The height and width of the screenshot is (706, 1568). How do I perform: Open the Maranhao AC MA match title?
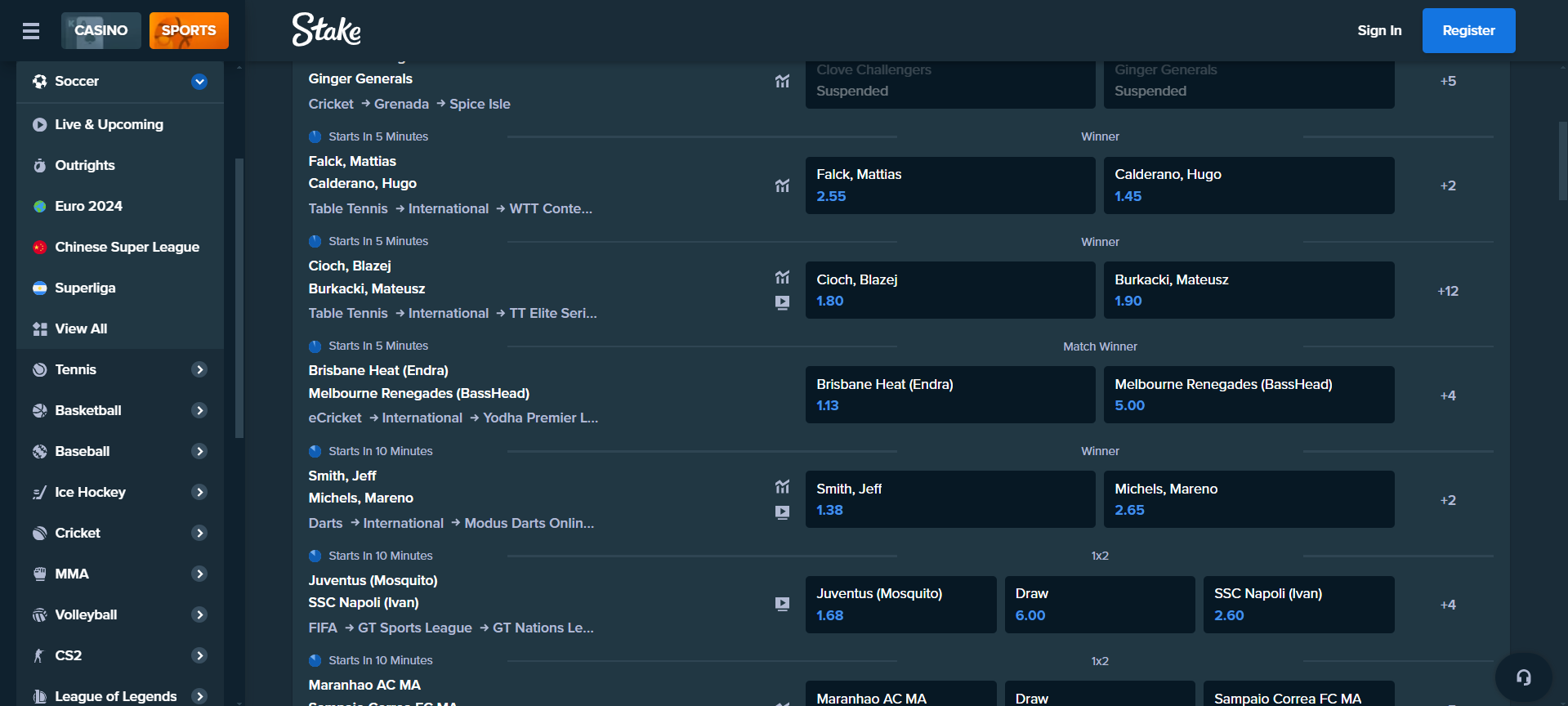point(364,685)
